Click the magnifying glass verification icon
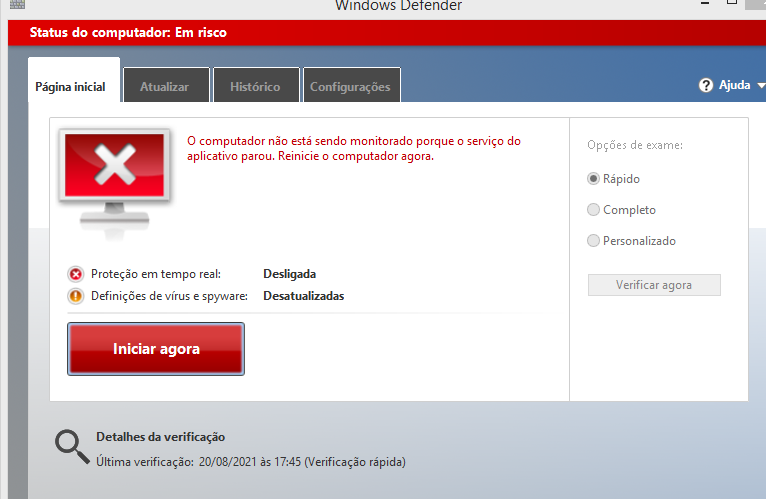 (72, 446)
